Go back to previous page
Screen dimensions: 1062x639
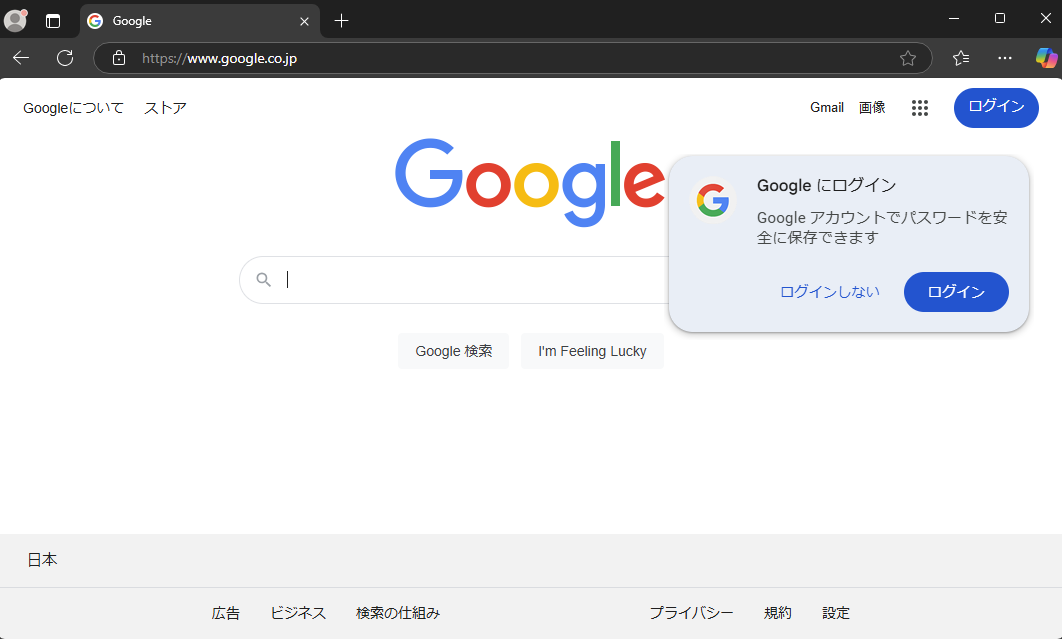(21, 58)
